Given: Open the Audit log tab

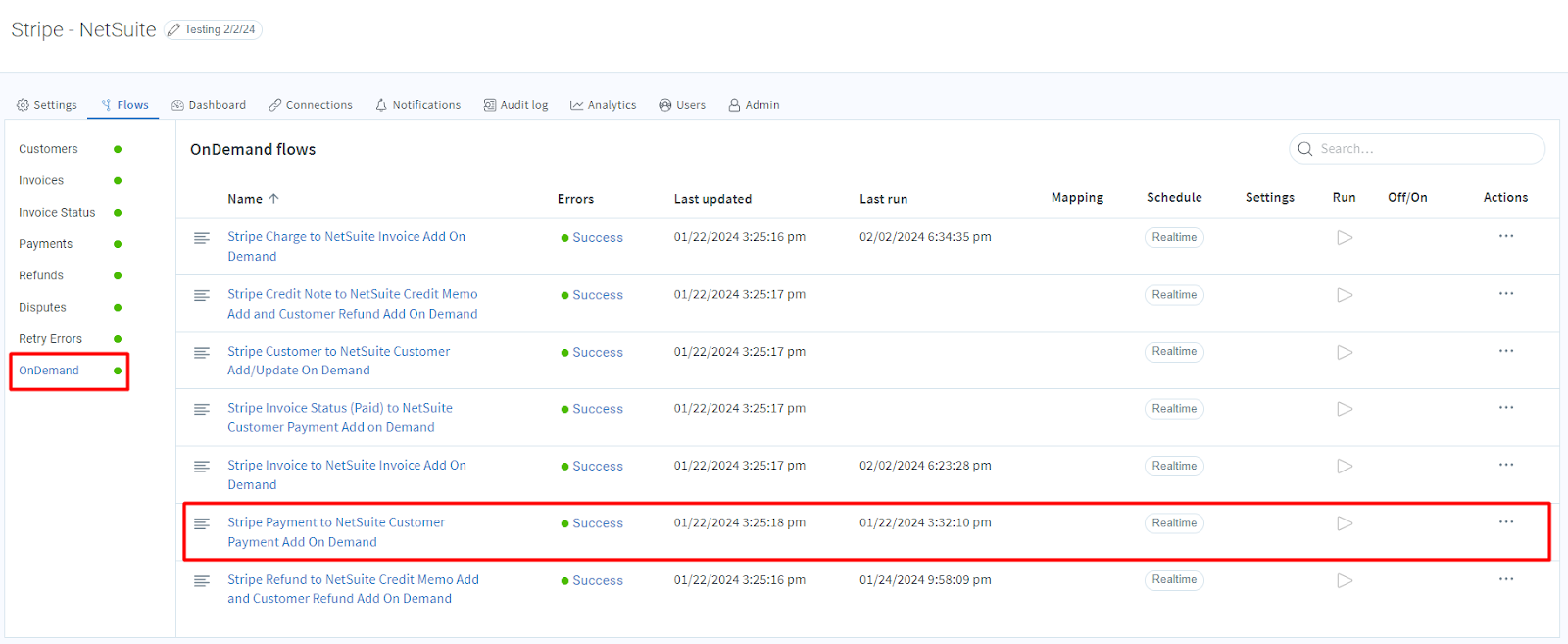Looking at the screenshot, I should point(515,105).
